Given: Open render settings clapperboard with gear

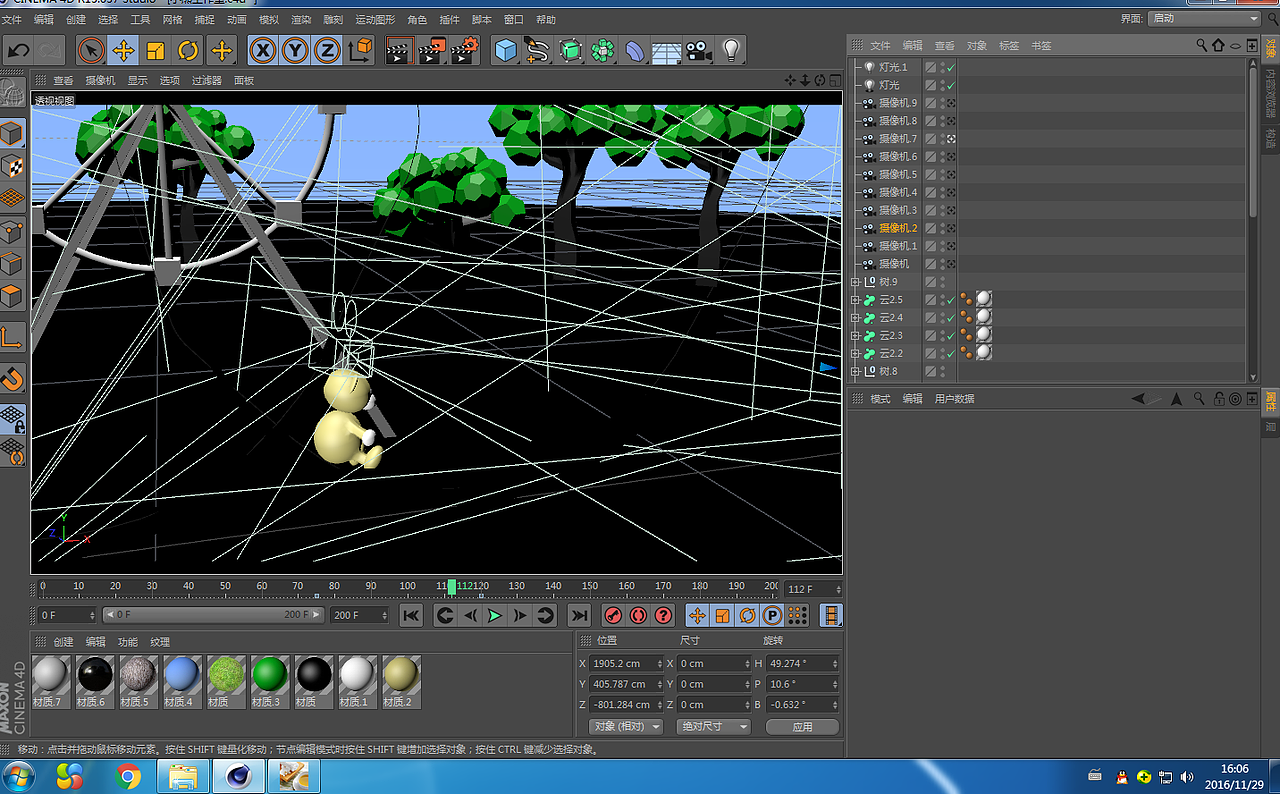Looking at the screenshot, I should click(465, 50).
